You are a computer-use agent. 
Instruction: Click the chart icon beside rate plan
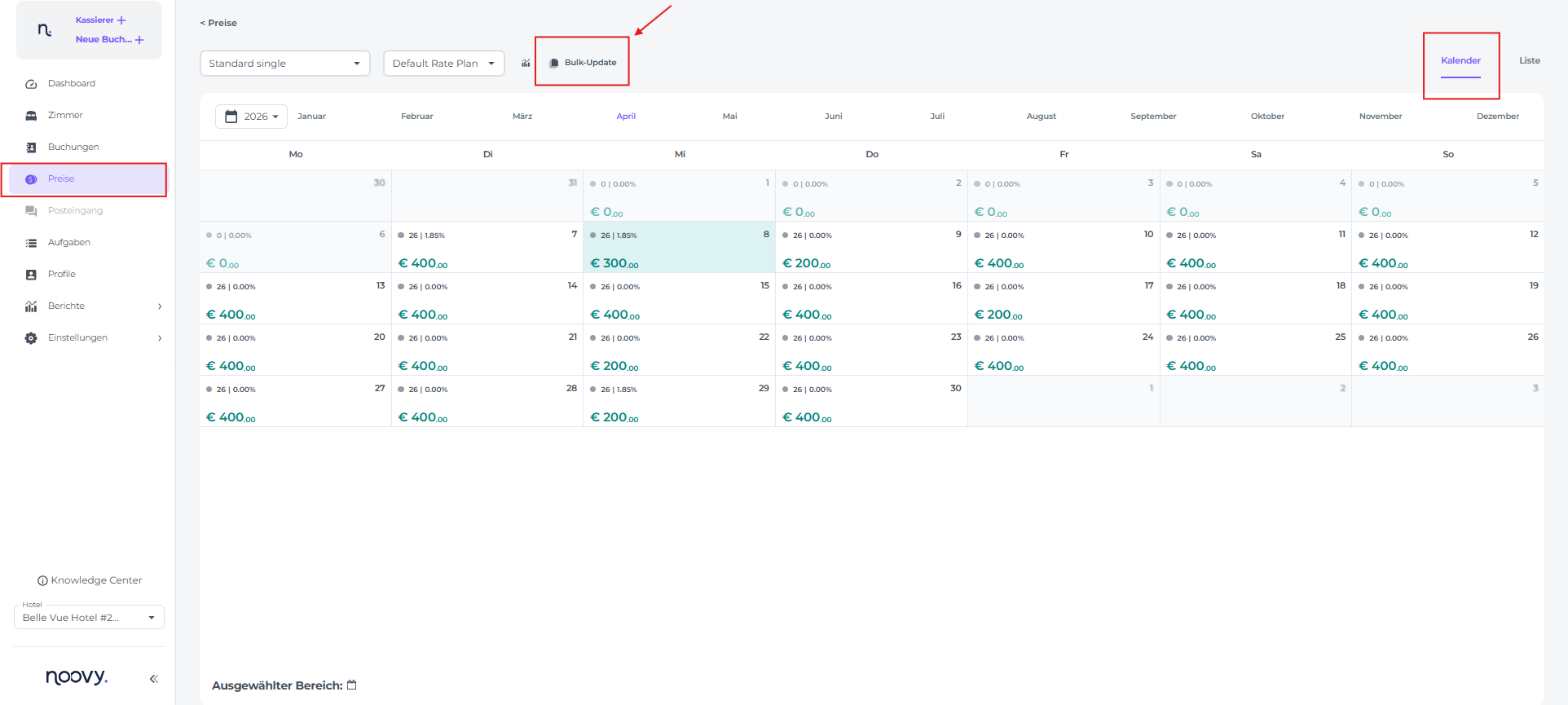point(526,64)
